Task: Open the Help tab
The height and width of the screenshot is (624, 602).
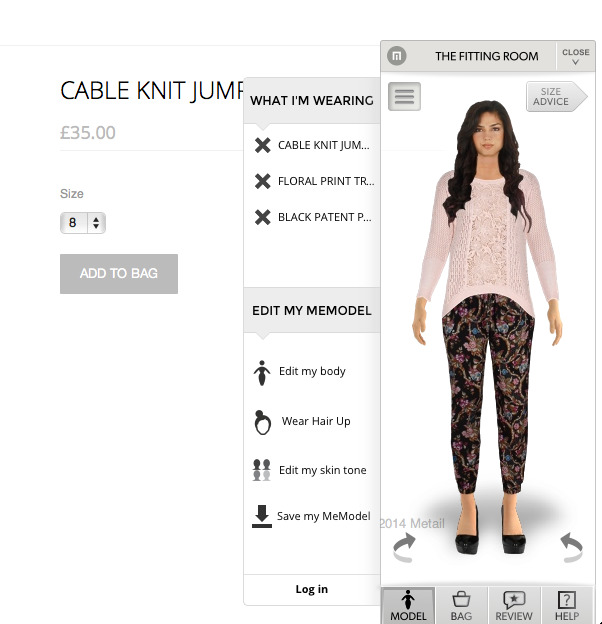Action: pos(567,606)
